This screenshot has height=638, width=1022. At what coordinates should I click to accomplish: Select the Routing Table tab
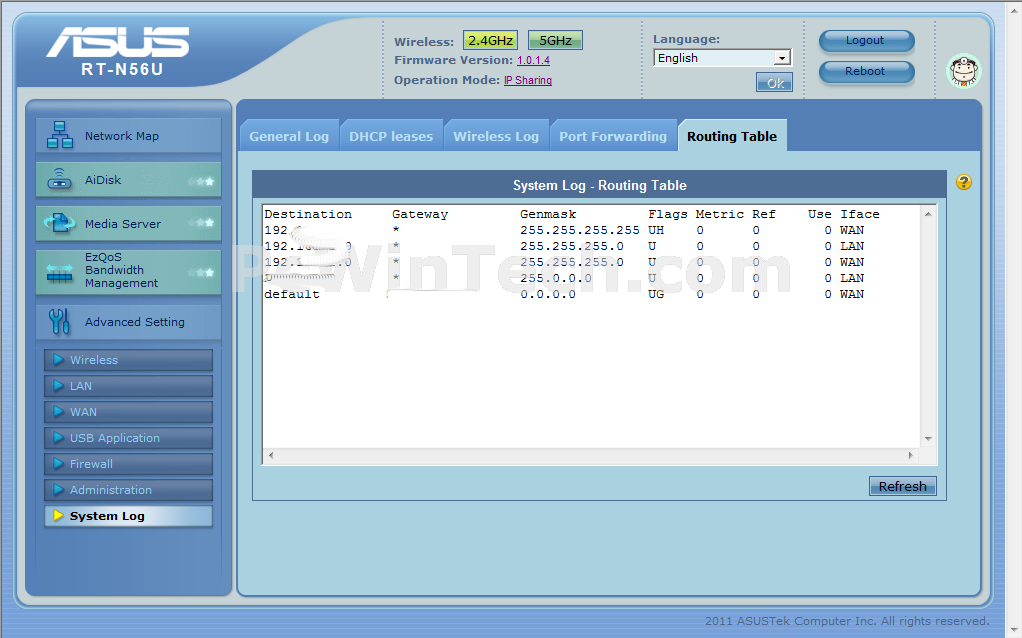tap(732, 136)
